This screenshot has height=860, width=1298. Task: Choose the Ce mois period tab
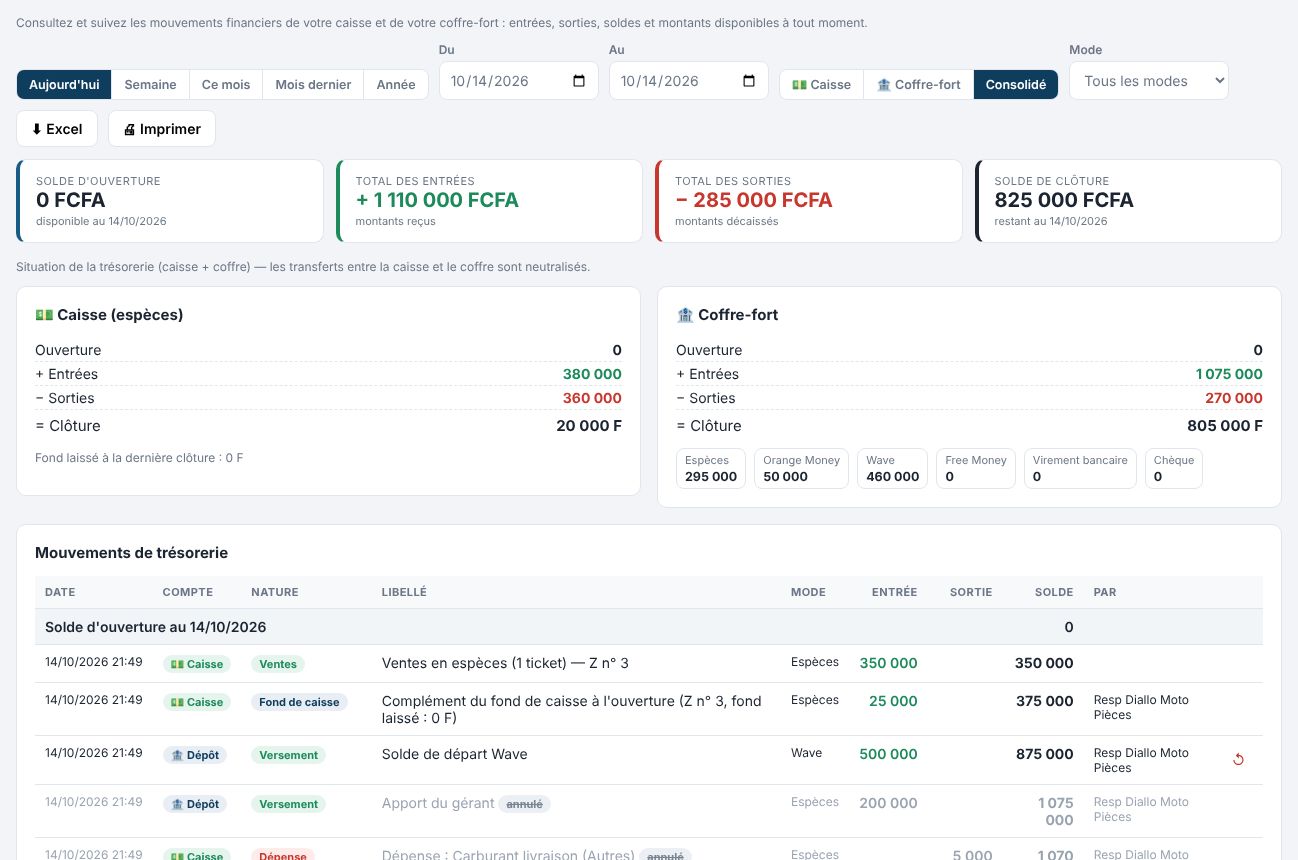(226, 84)
